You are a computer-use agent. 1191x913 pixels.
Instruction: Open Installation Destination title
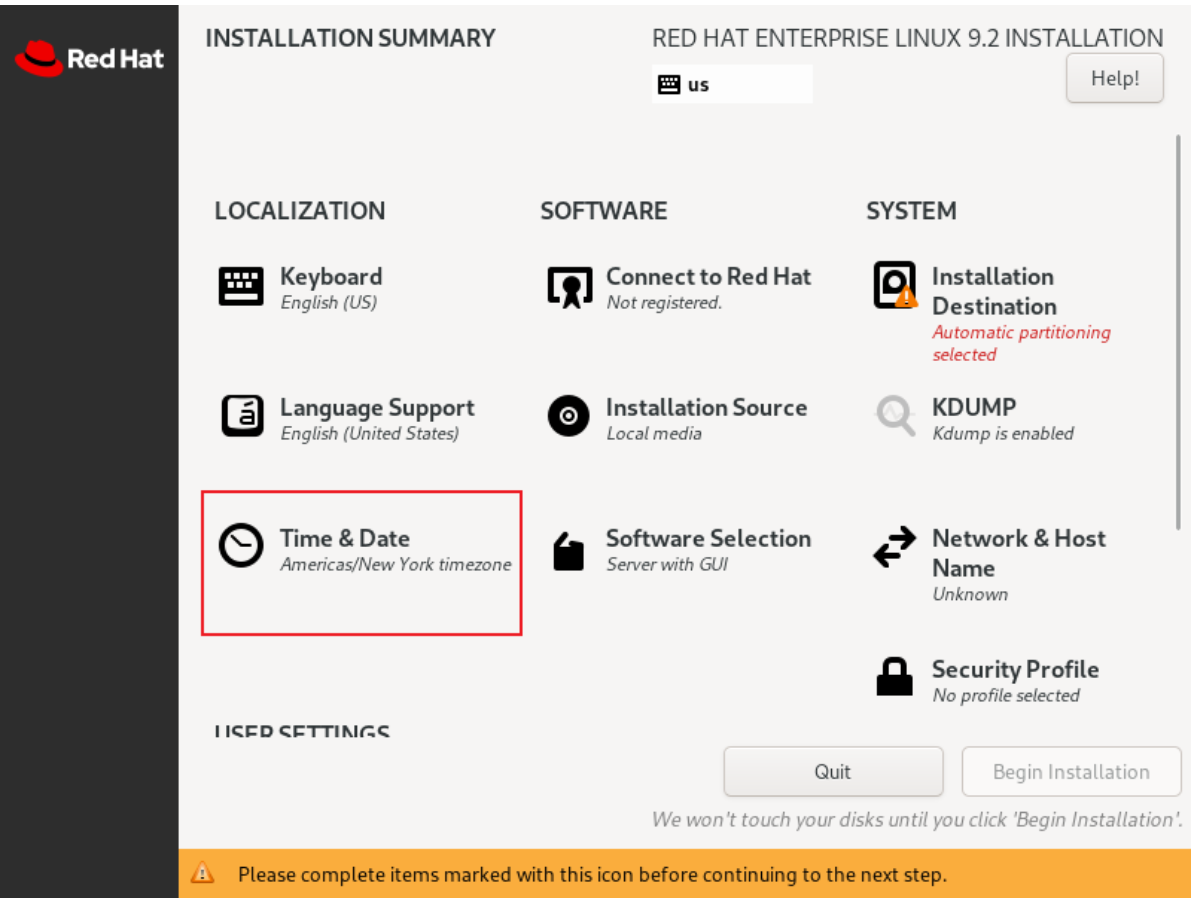(994, 291)
